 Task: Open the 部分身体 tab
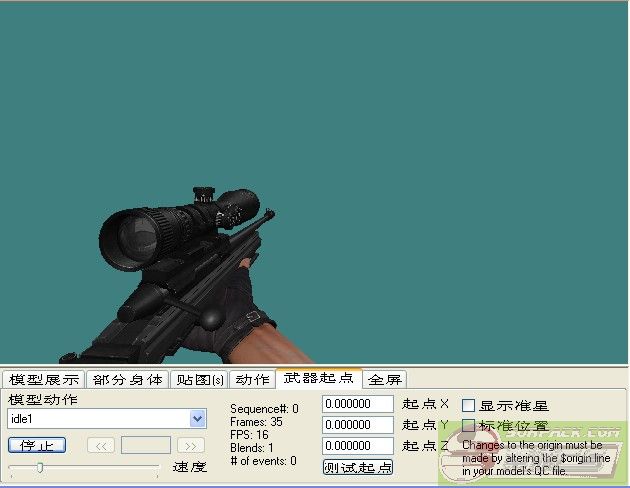[x=127, y=380]
